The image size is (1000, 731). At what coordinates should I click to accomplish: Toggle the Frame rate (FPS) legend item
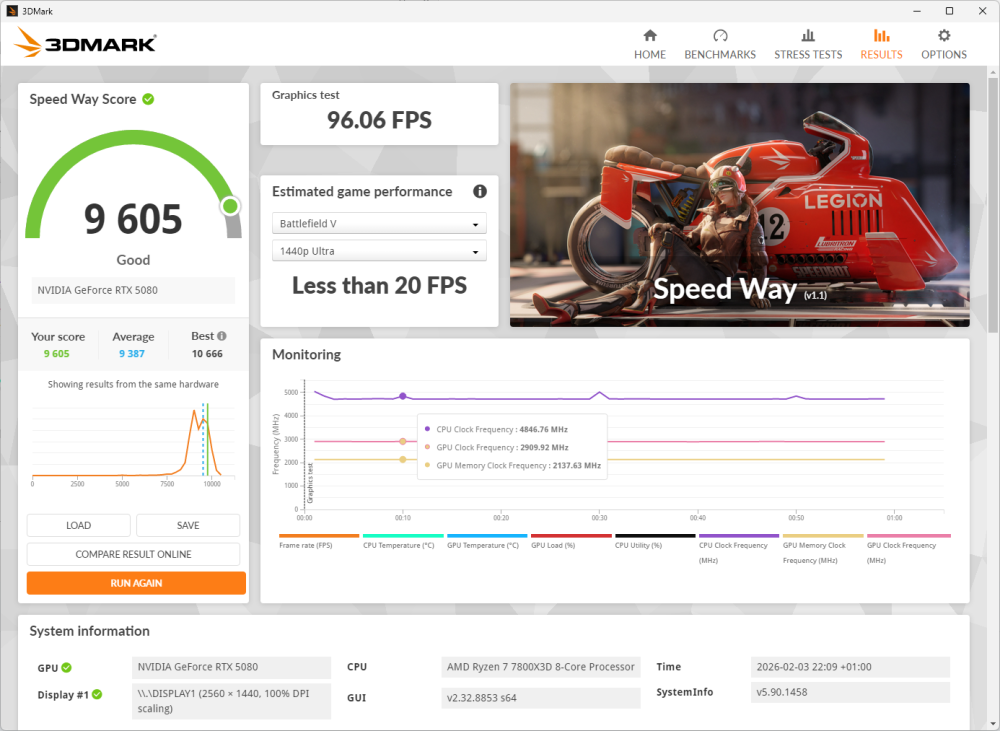318,545
